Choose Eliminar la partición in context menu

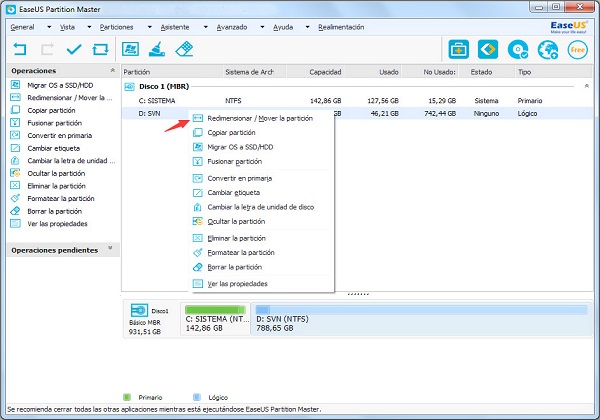click(x=262, y=238)
